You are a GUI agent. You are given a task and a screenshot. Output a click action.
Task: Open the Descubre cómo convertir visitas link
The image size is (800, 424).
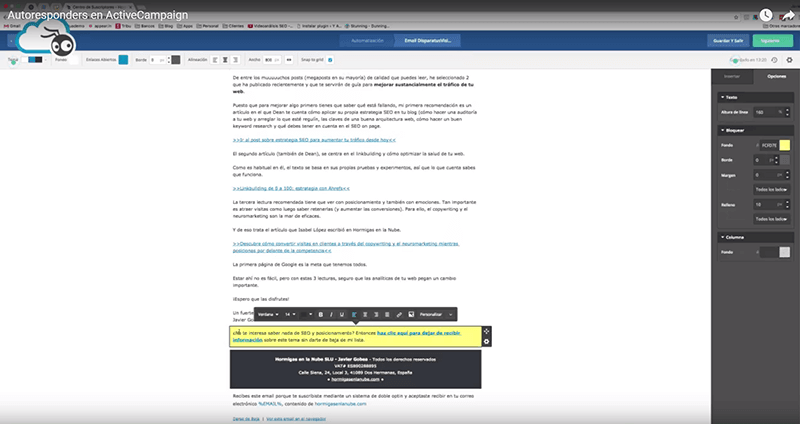tap(346, 247)
